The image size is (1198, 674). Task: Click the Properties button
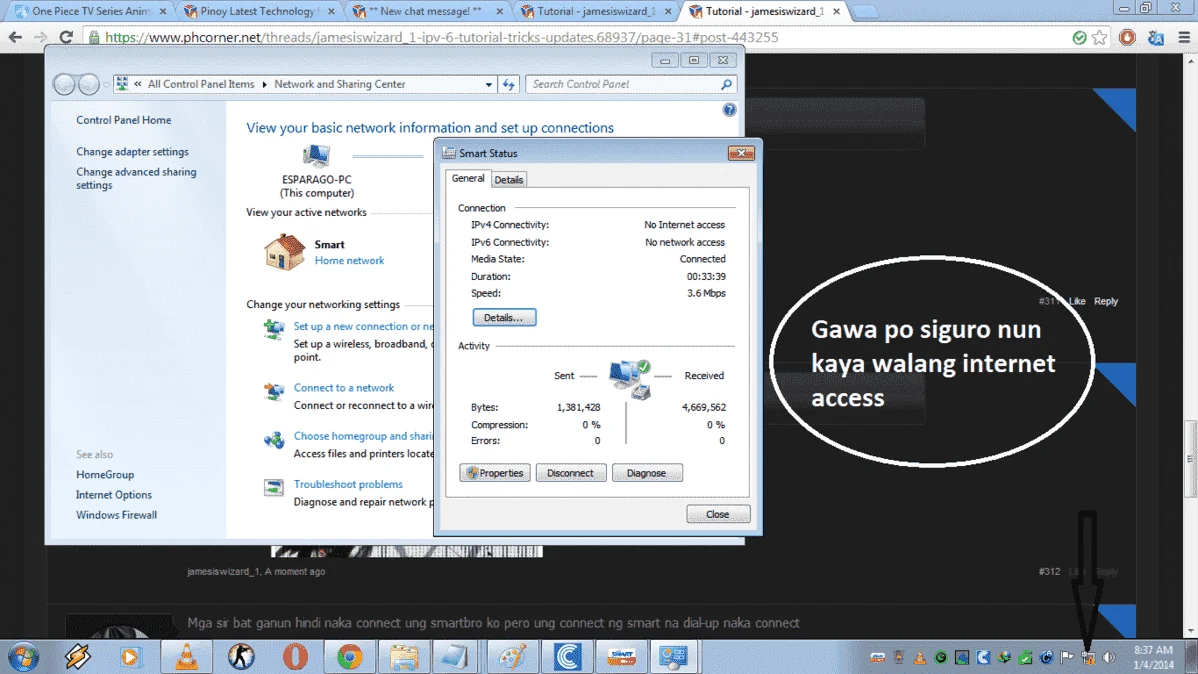click(494, 473)
